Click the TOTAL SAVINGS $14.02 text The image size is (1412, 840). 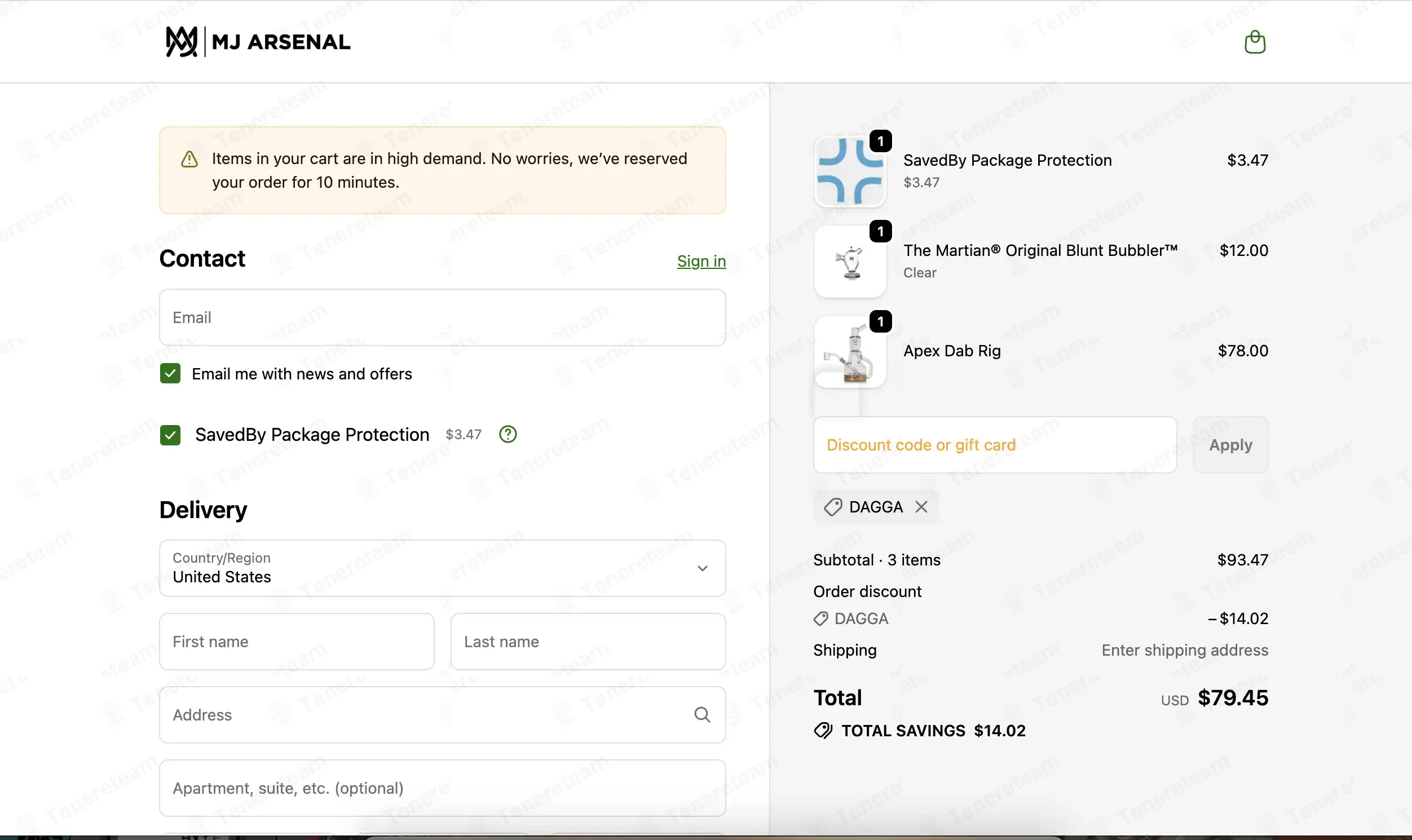[933, 731]
